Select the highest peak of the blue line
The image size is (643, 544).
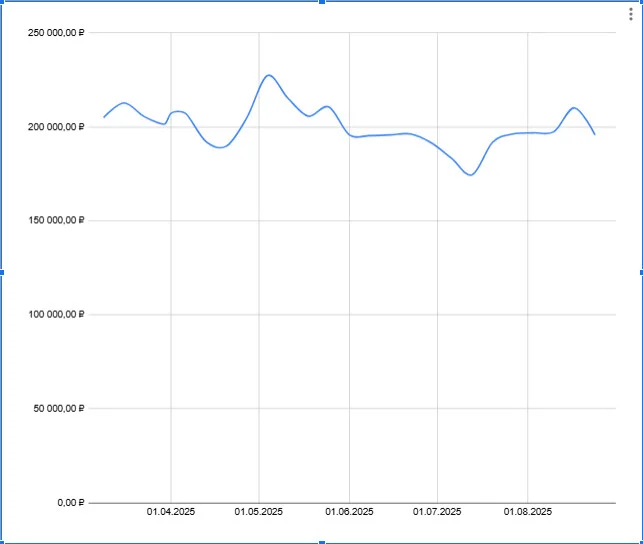coord(269,75)
